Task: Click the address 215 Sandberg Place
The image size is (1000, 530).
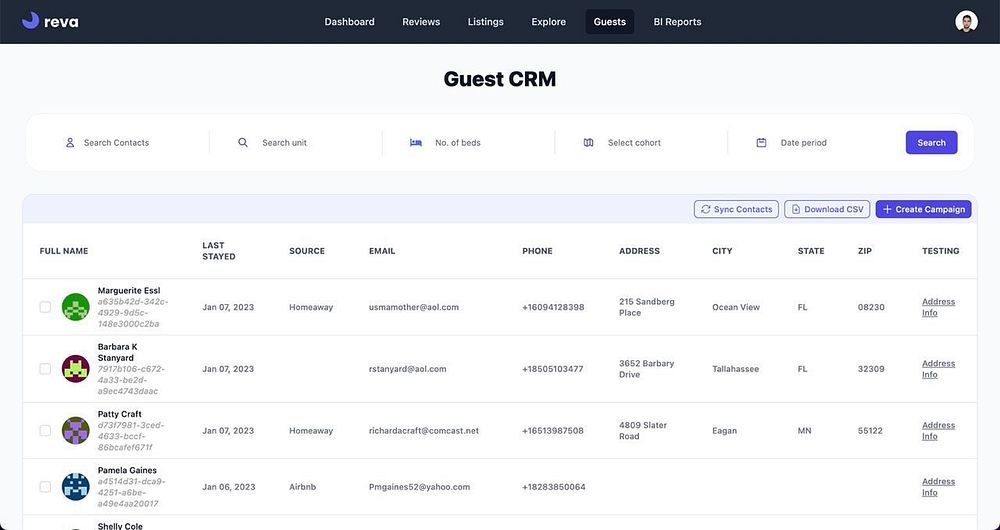Action: pos(646,307)
